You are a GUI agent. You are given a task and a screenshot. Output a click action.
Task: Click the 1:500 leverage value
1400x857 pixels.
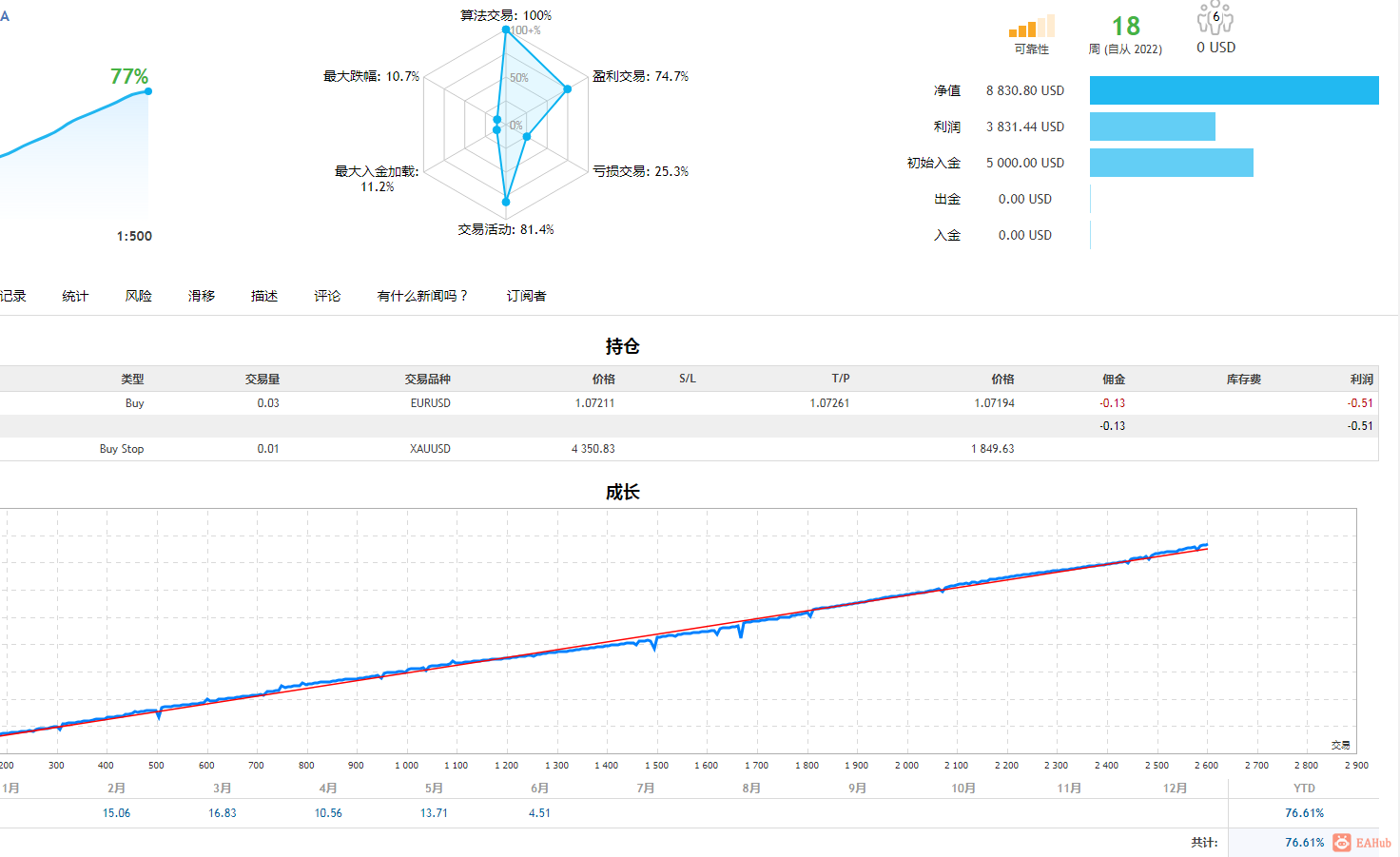tap(134, 236)
